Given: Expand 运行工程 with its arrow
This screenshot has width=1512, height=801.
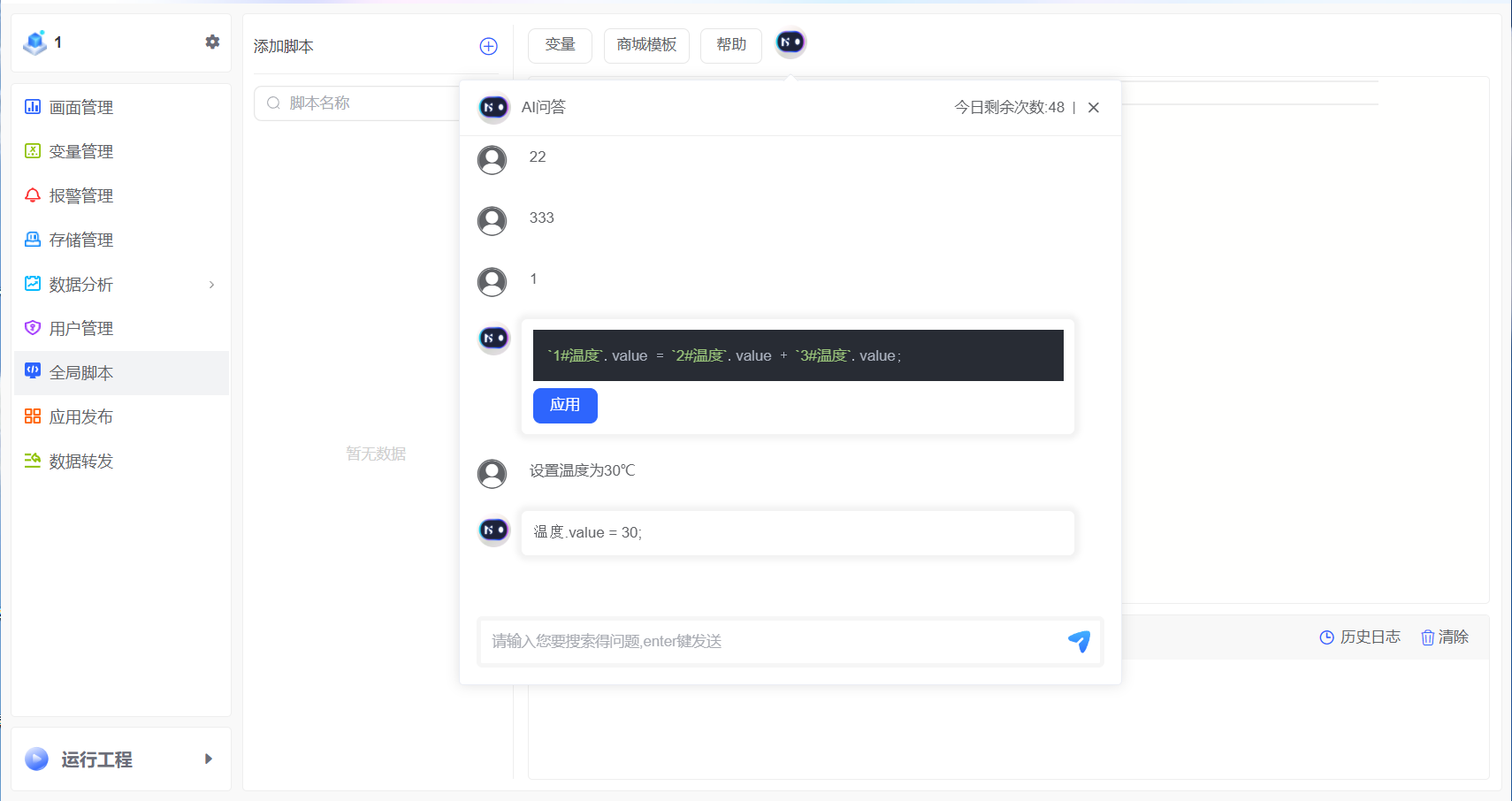Looking at the screenshot, I should point(209,759).
